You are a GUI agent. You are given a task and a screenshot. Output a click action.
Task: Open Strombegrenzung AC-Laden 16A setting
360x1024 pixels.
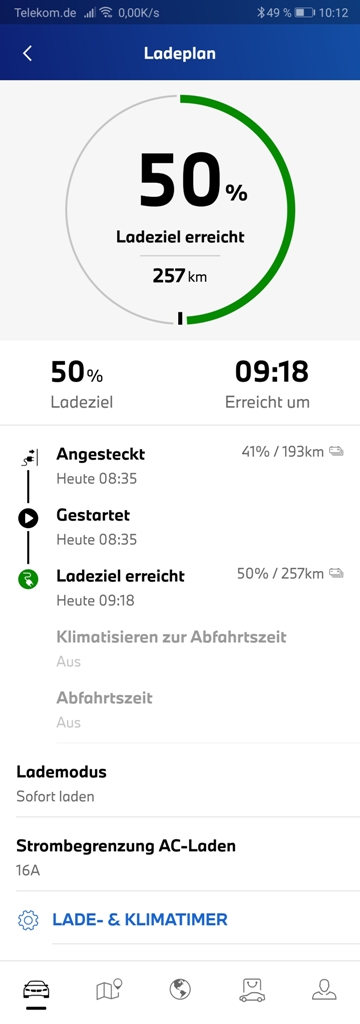[x=180, y=856]
